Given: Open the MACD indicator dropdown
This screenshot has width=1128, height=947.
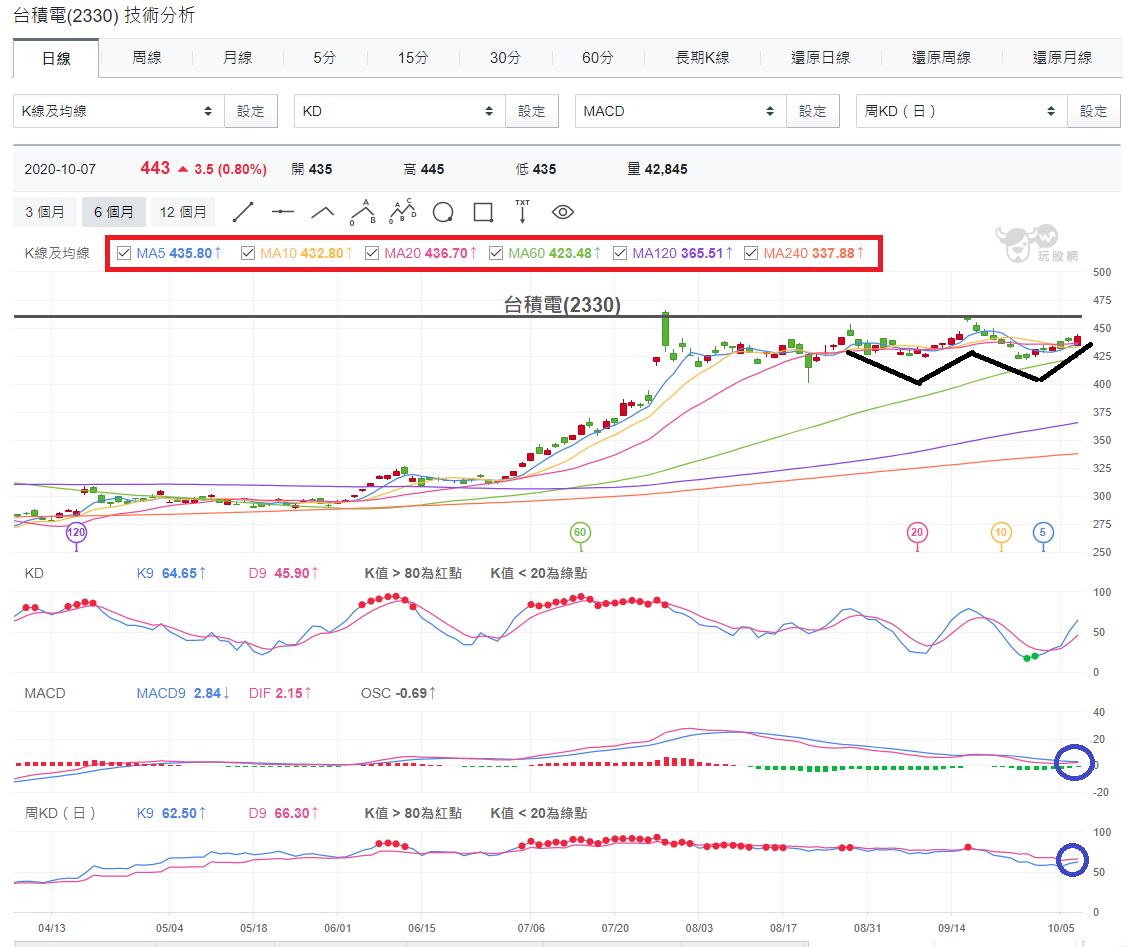Looking at the screenshot, I should pyautogui.click(x=681, y=112).
